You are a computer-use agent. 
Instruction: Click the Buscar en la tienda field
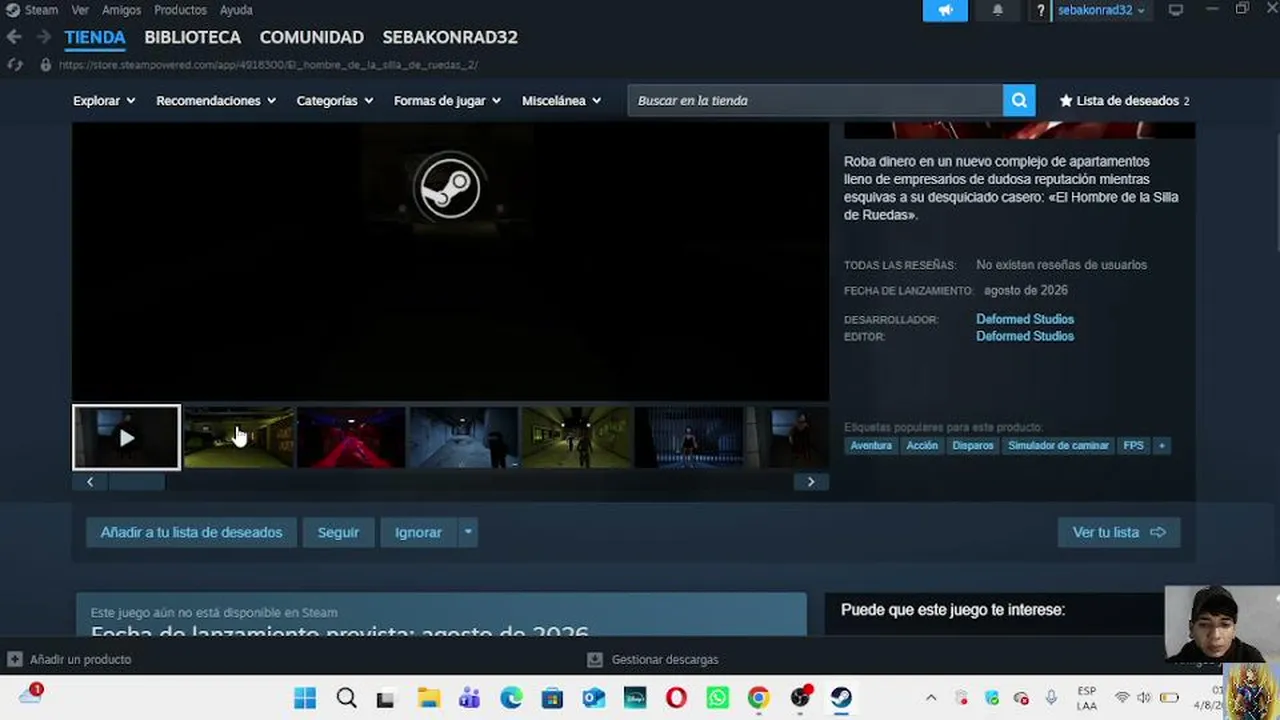[815, 100]
